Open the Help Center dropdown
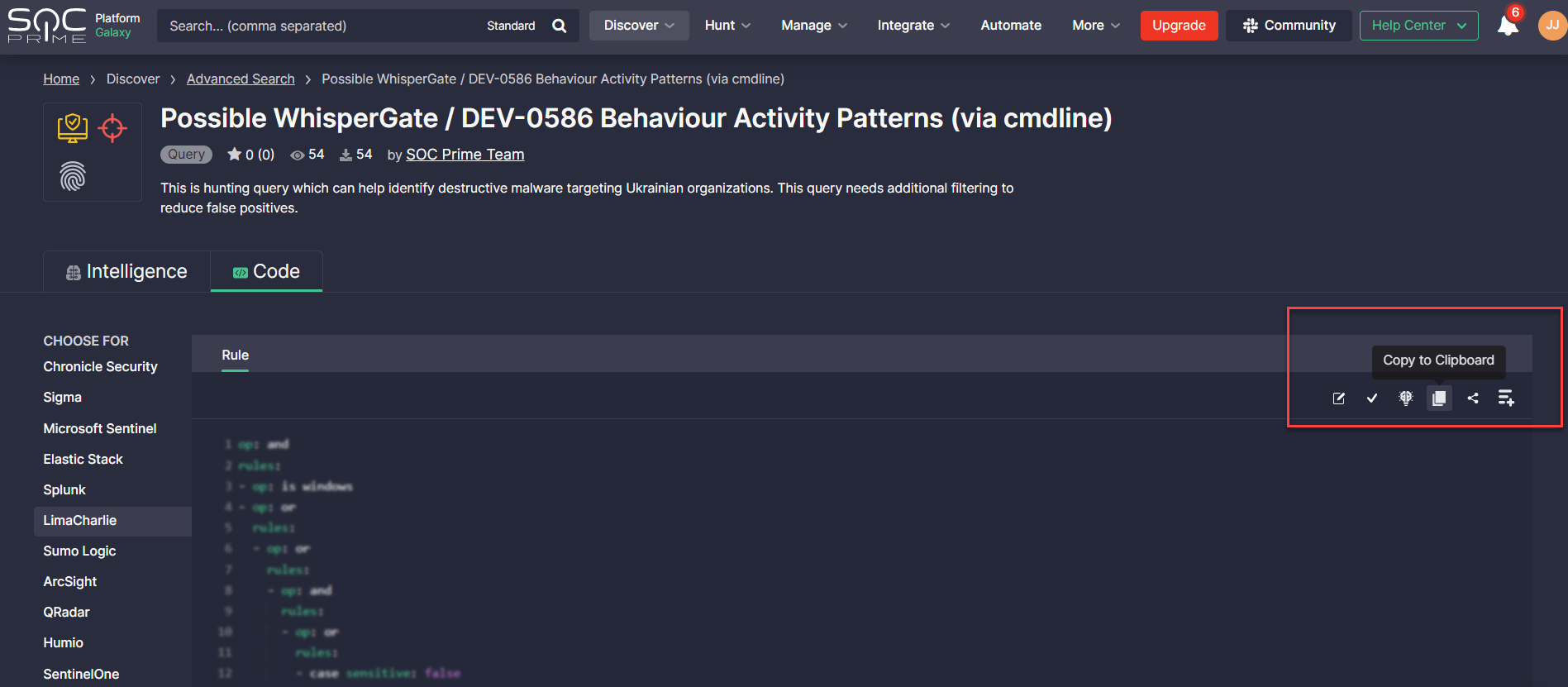This screenshot has width=1568, height=687. pyautogui.click(x=1418, y=26)
